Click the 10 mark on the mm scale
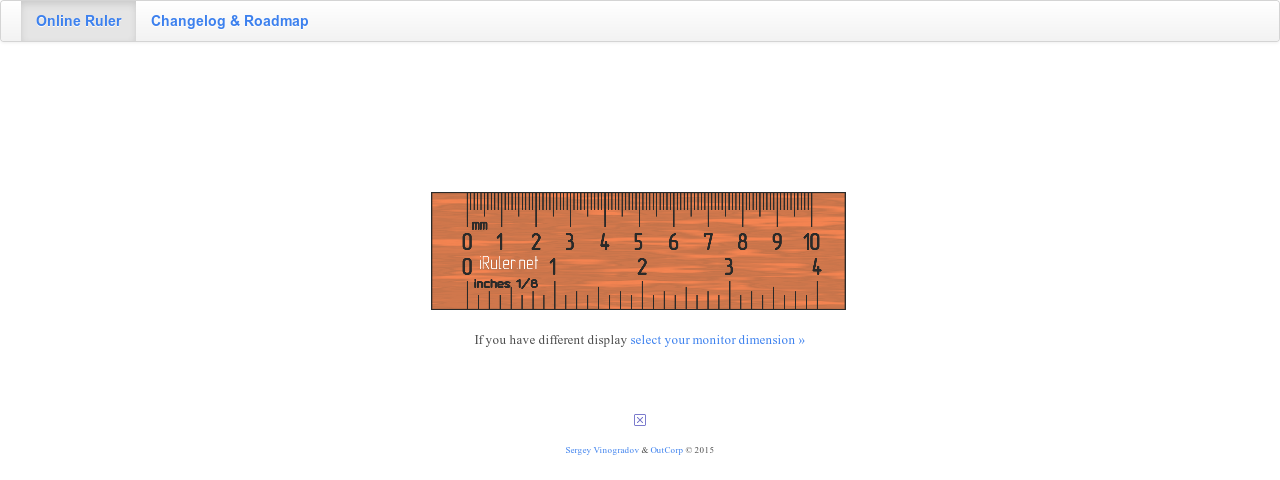Screen dimensions: 1280x480 click(811, 242)
